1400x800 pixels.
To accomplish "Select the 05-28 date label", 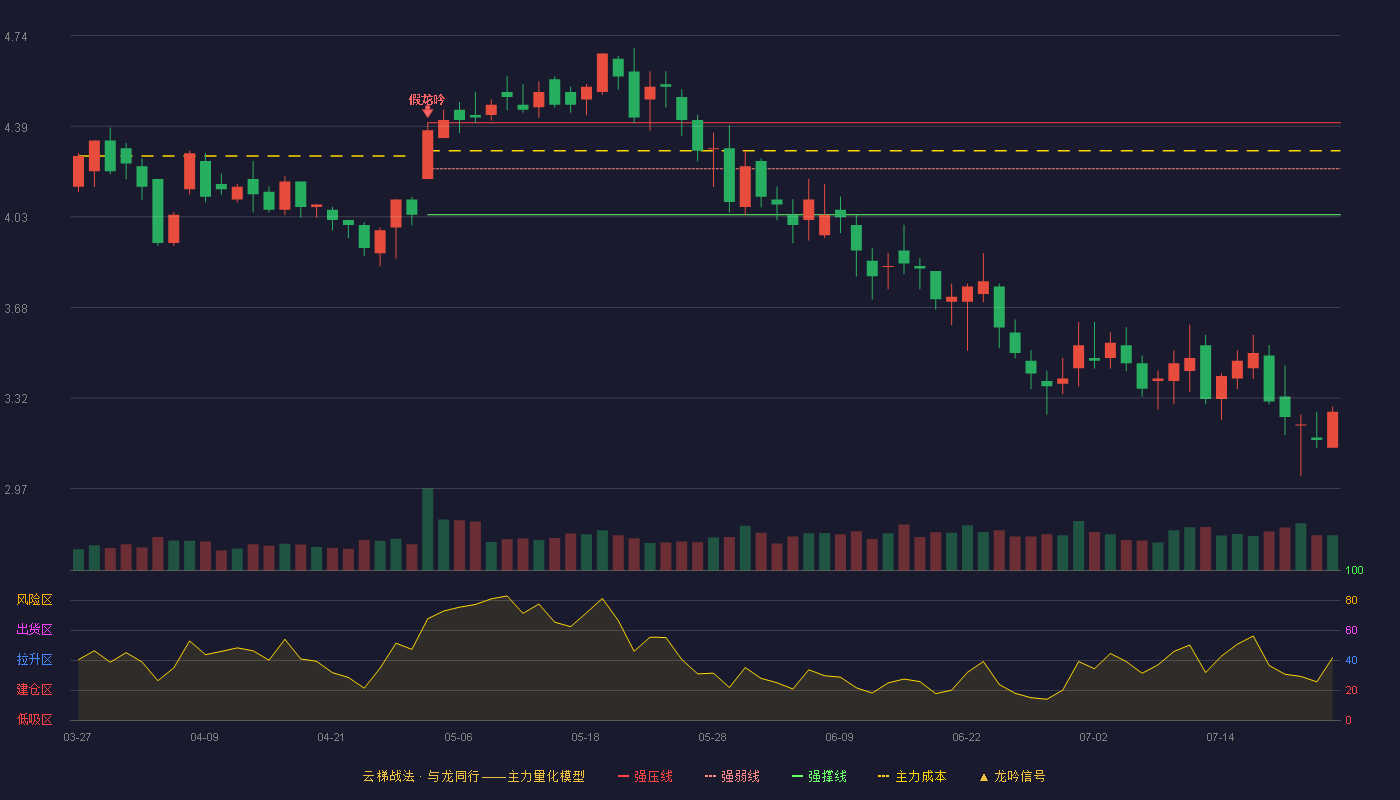I will click(x=712, y=737).
